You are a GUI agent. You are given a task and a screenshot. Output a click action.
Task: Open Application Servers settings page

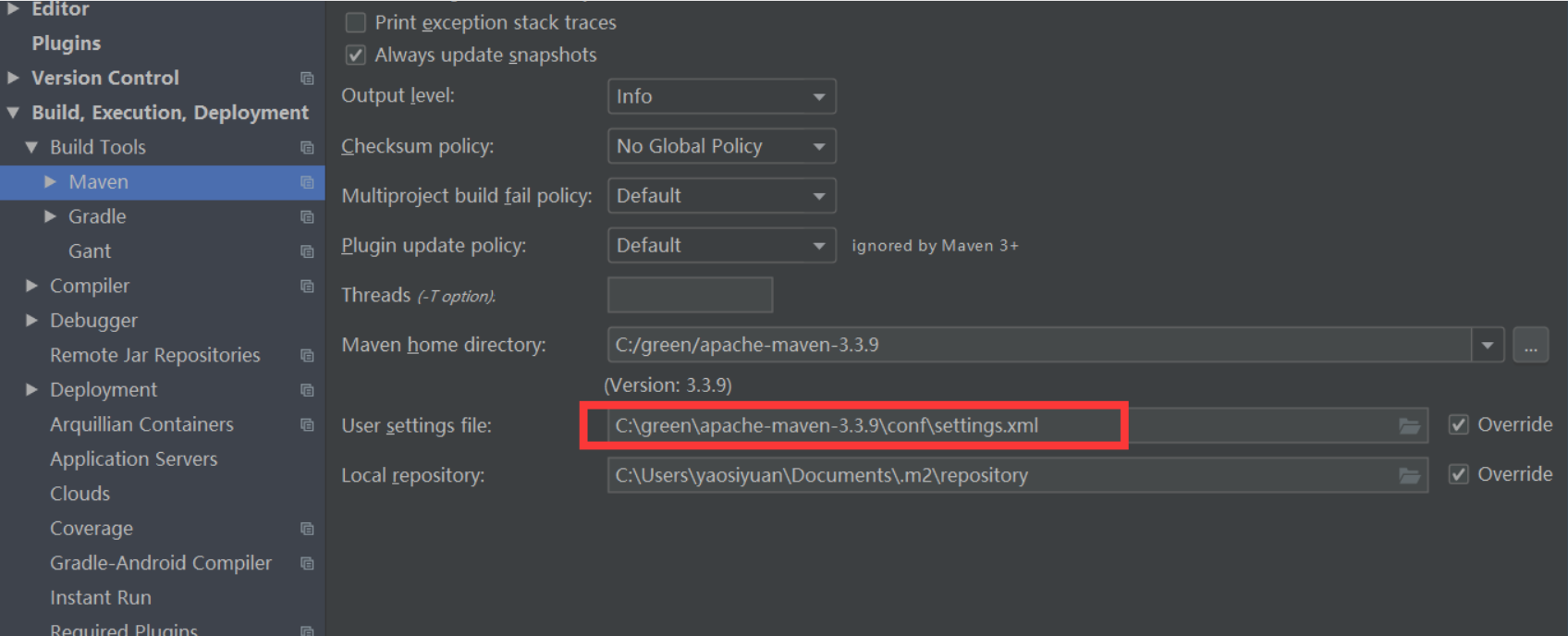pyautogui.click(x=133, y=459)
